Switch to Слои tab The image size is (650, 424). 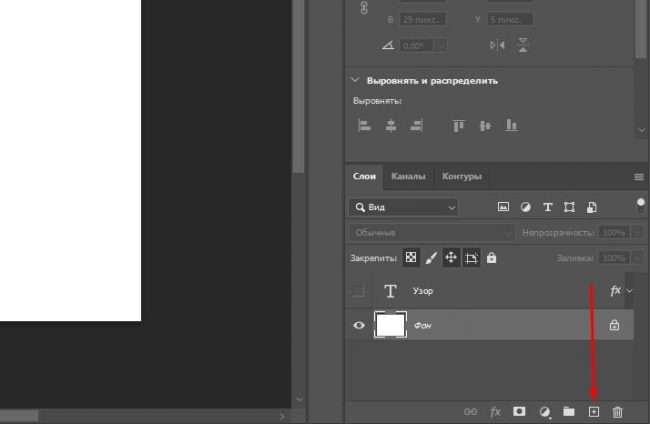point(364,177)
